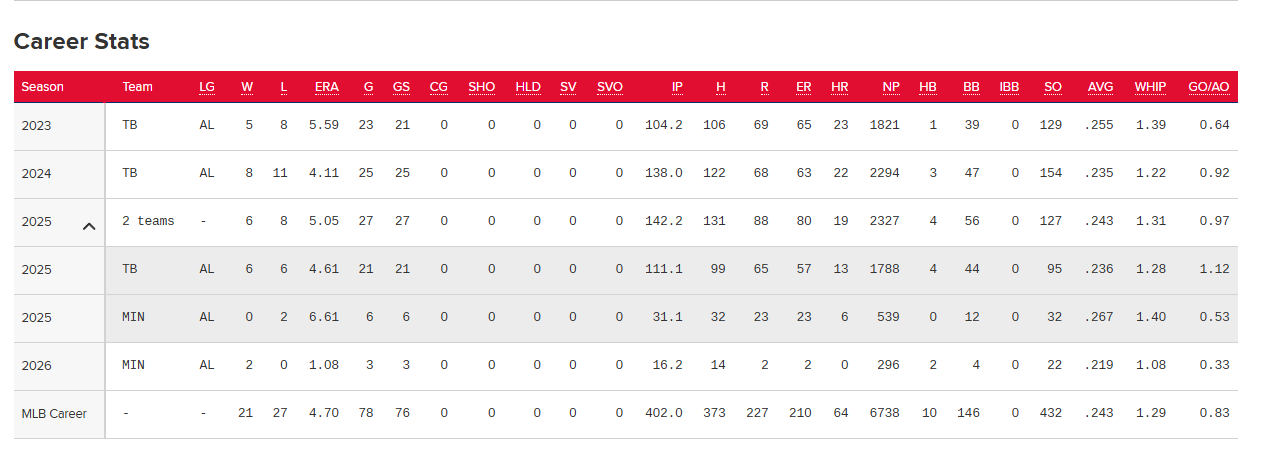Click the Season column header
The width and height of the screenshot is (1261, 454).
42,87
